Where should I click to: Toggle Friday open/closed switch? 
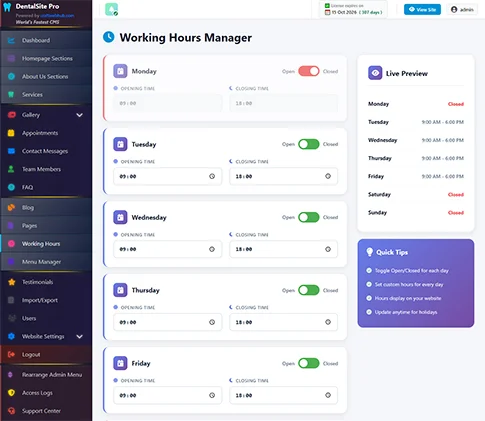coord(309,363)
